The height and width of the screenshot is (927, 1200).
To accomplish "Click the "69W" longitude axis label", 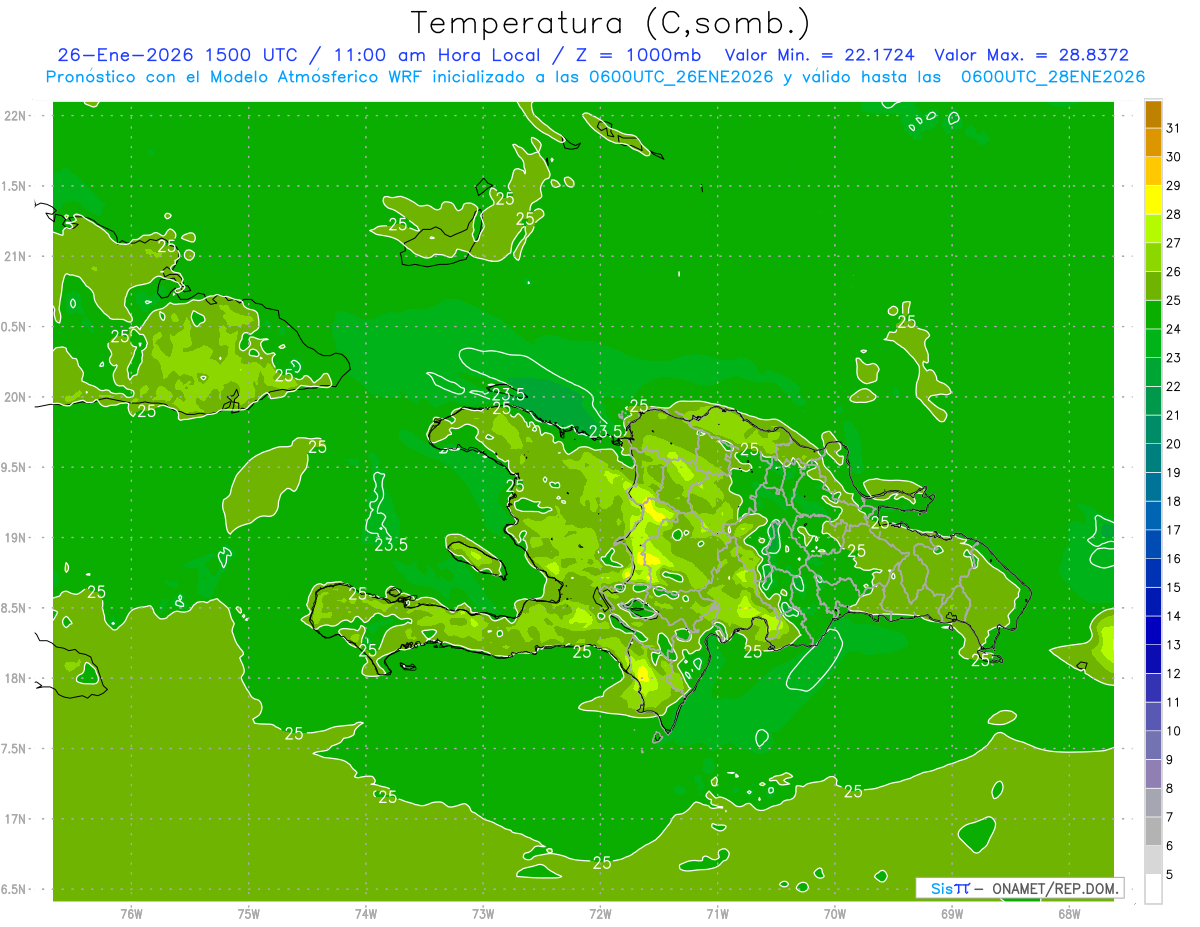I will coord(952,914).
